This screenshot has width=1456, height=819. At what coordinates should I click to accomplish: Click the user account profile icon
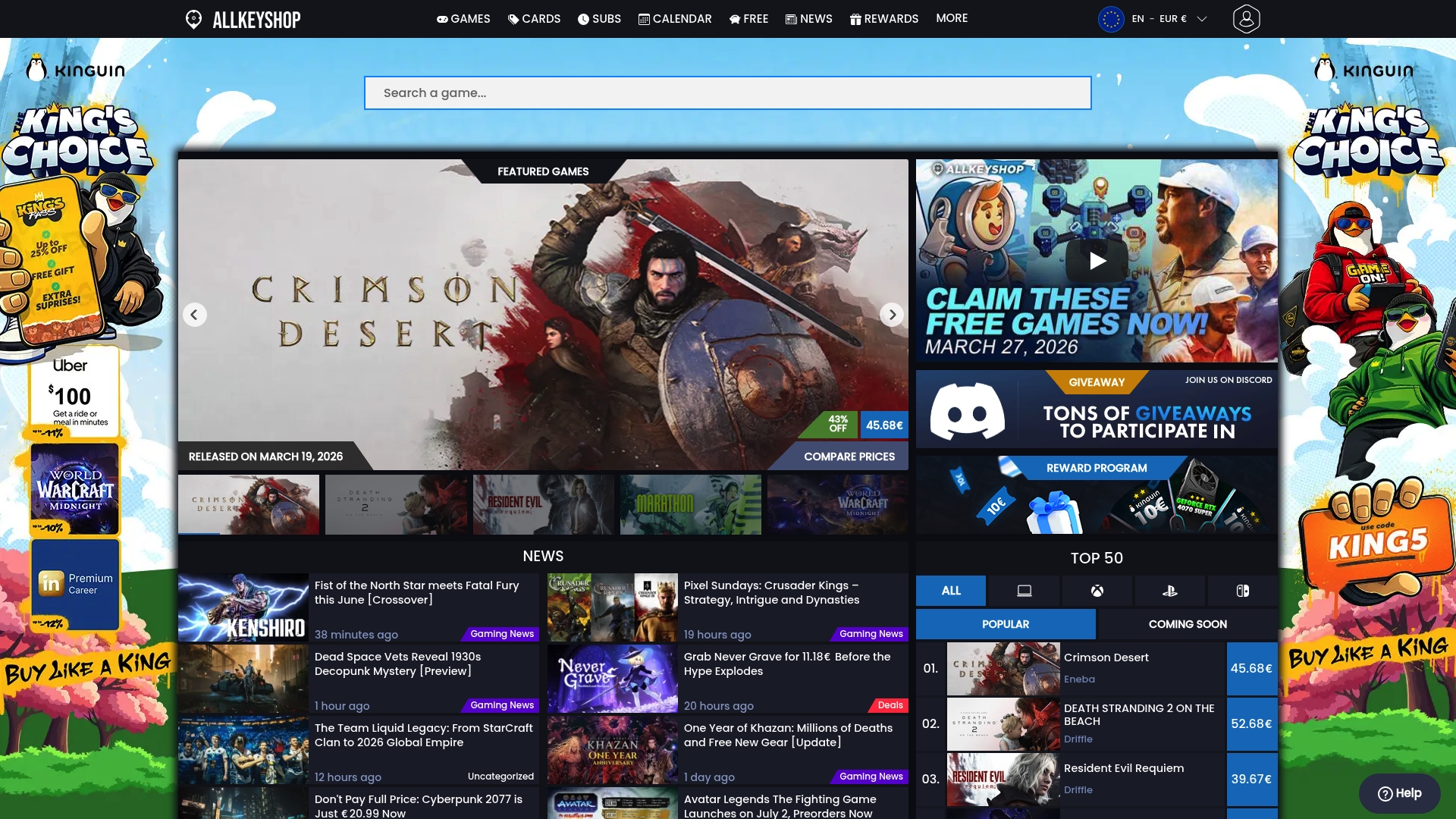1246,19
